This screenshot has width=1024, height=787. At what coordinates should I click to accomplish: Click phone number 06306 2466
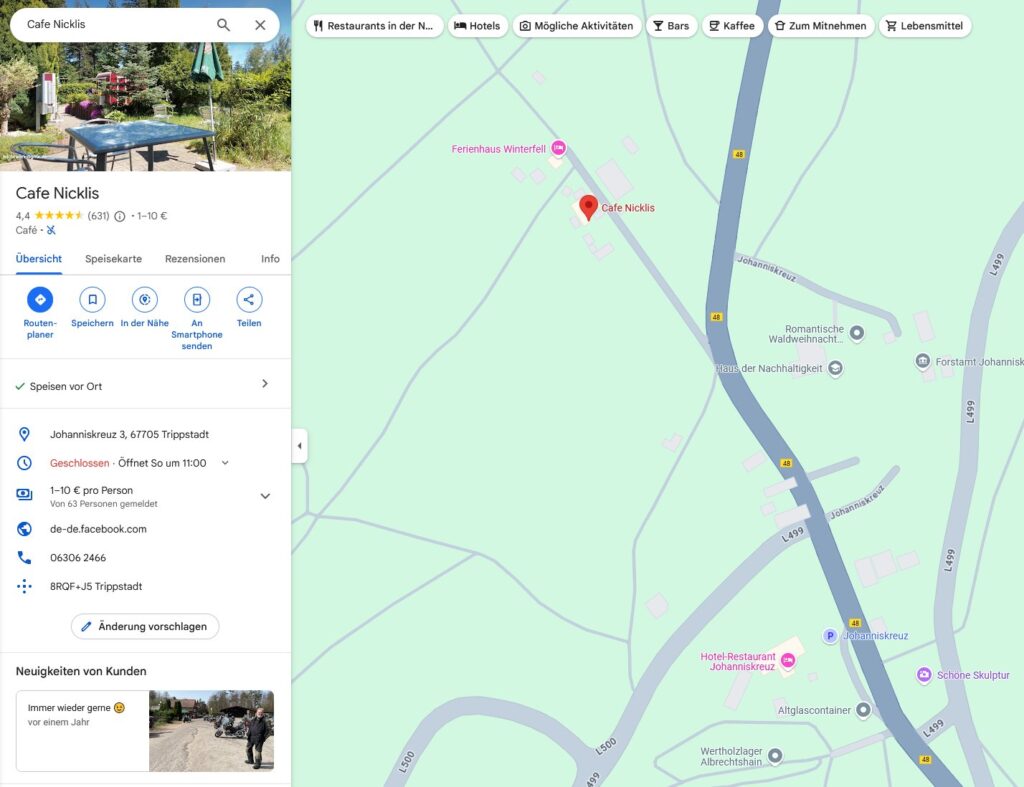pyautogui.click(x=78, y=558)
